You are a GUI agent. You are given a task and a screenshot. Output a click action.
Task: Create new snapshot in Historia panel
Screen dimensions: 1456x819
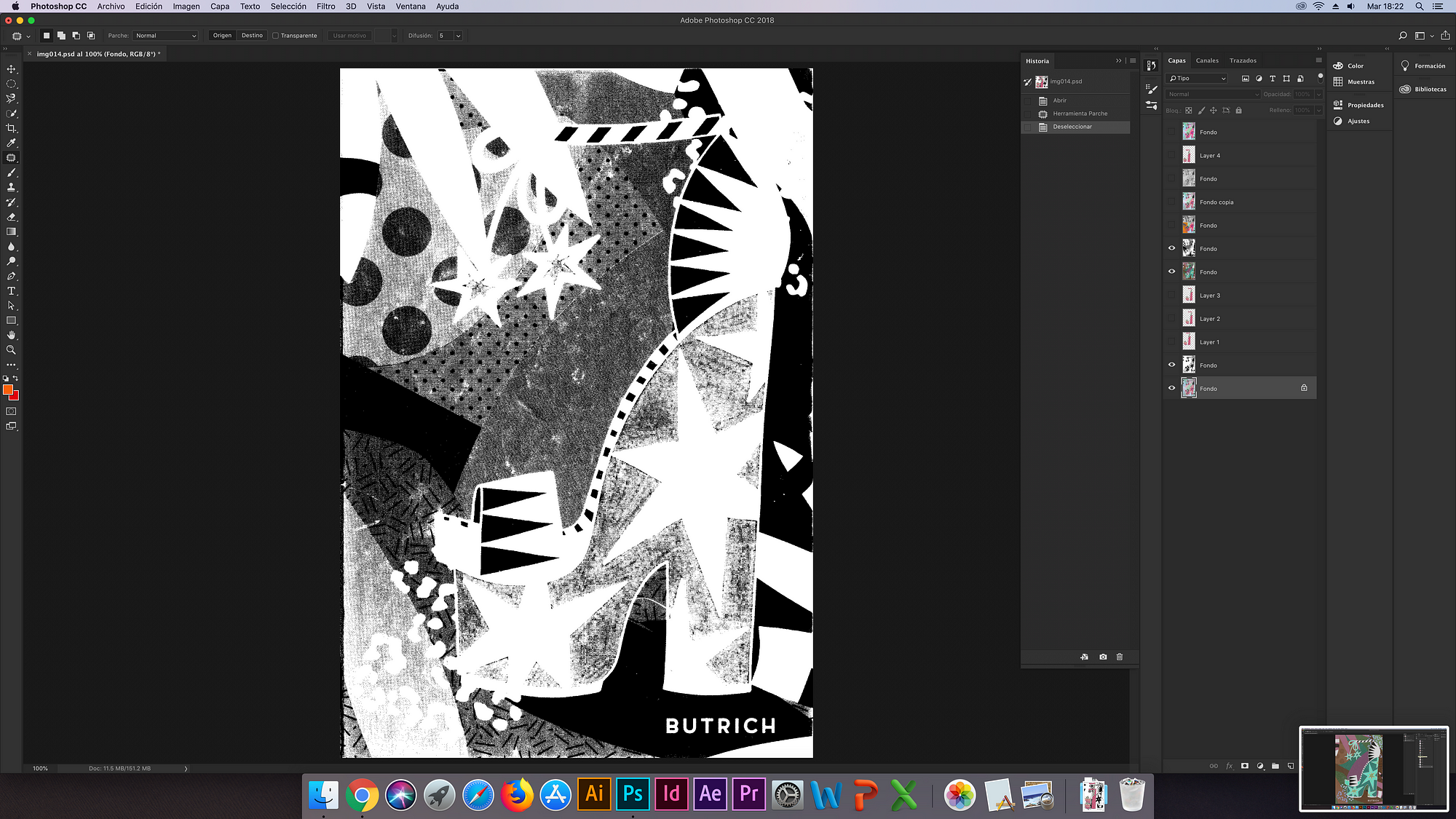[1103, 657]
